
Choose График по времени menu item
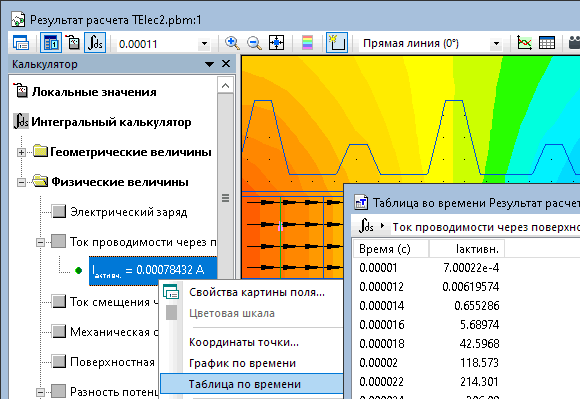point(242,363)
